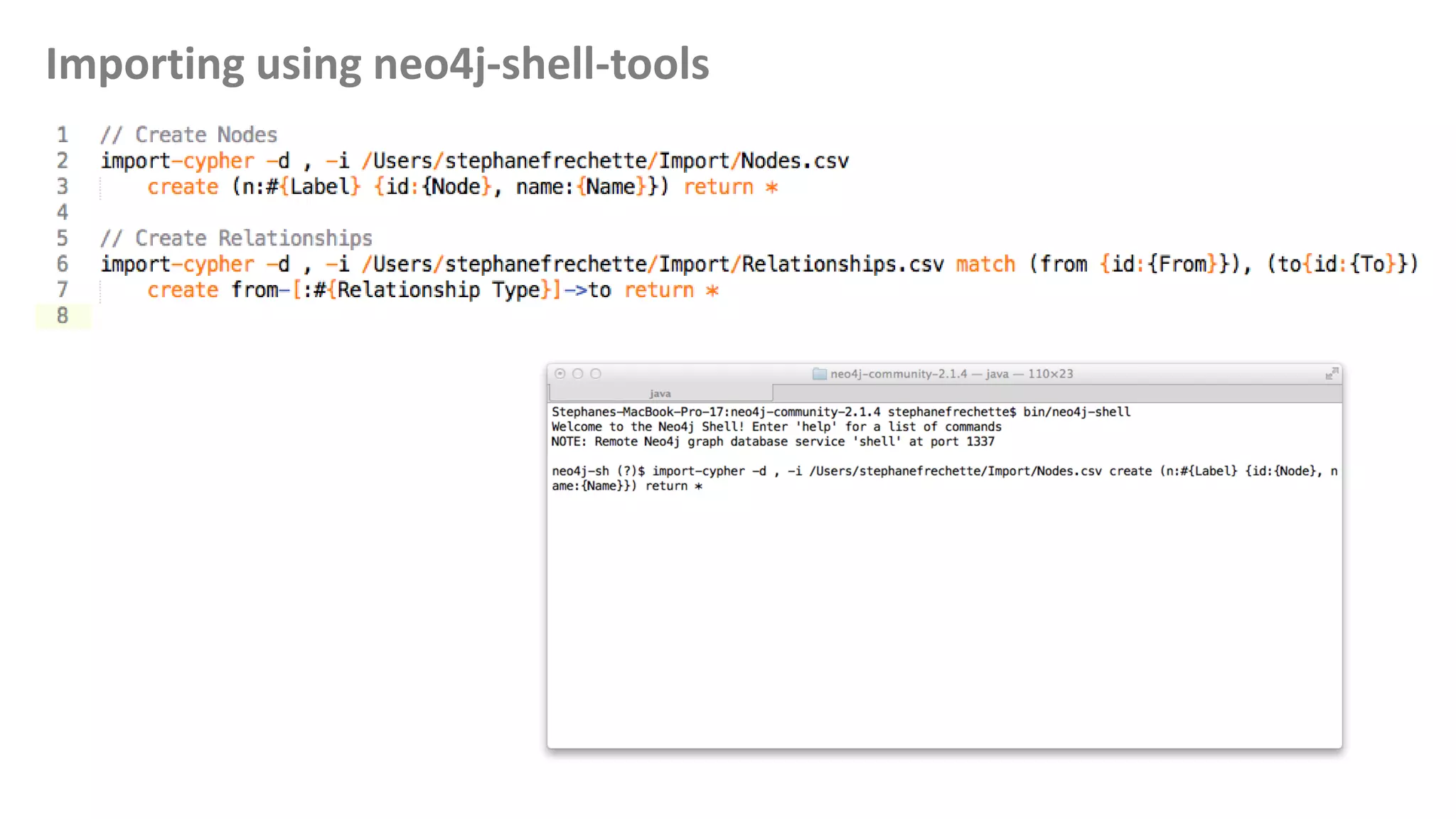Viewport: 1456px width, 819px height.
Task: Click the folder icon in terminal title
Action: click(x=819, y=374)
